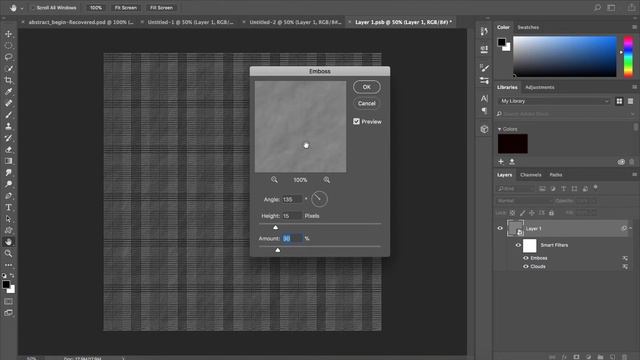The image size is (640, 360).
Task: Open the Character panel icon
Action: pyautogui.click(x=484, y=98)
